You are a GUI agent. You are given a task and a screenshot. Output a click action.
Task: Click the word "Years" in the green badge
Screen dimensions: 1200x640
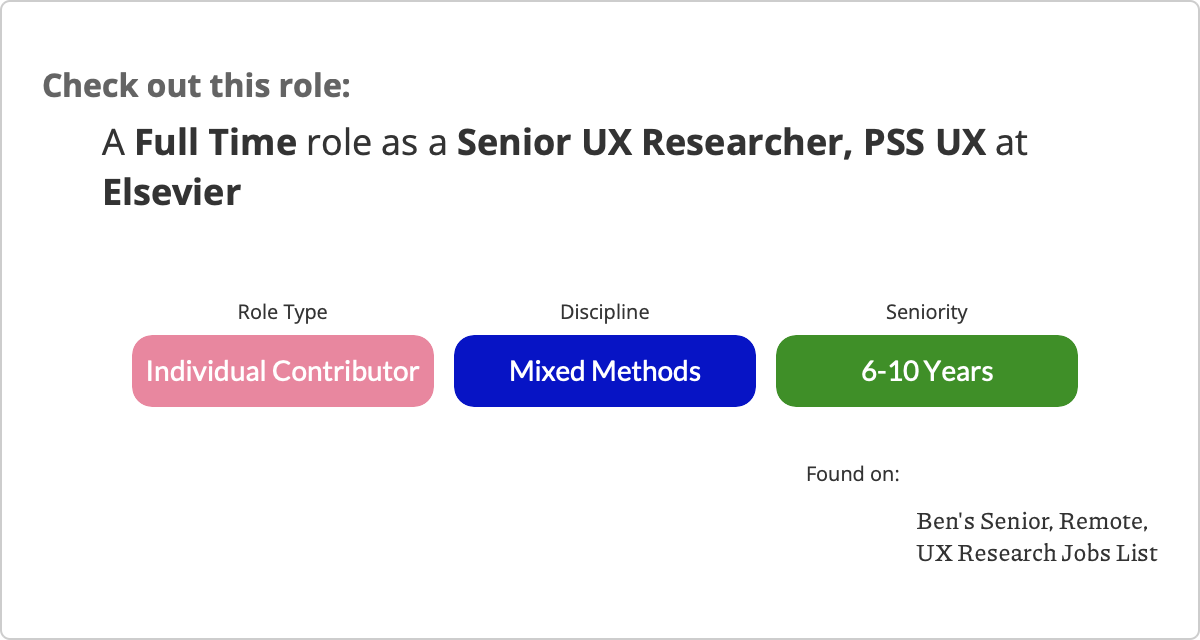click(x=958, y=371)
